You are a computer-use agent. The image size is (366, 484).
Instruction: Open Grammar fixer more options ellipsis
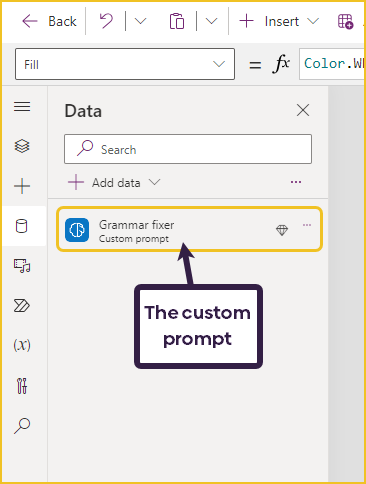point(307,225)
